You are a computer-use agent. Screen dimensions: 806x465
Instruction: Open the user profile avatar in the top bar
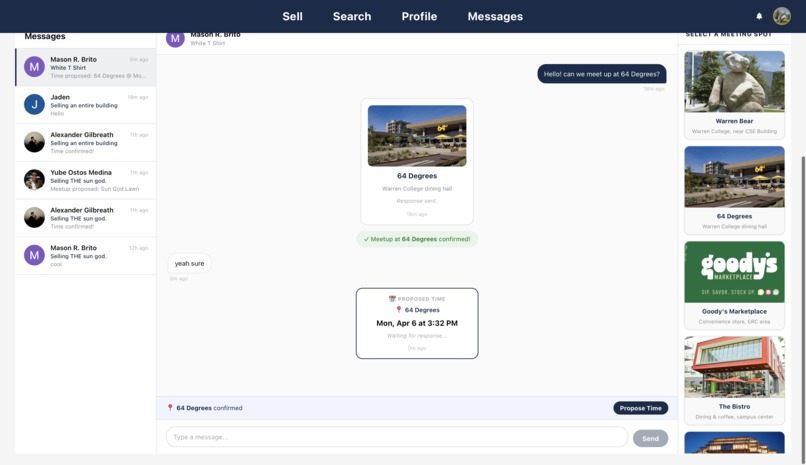point(782,16)
